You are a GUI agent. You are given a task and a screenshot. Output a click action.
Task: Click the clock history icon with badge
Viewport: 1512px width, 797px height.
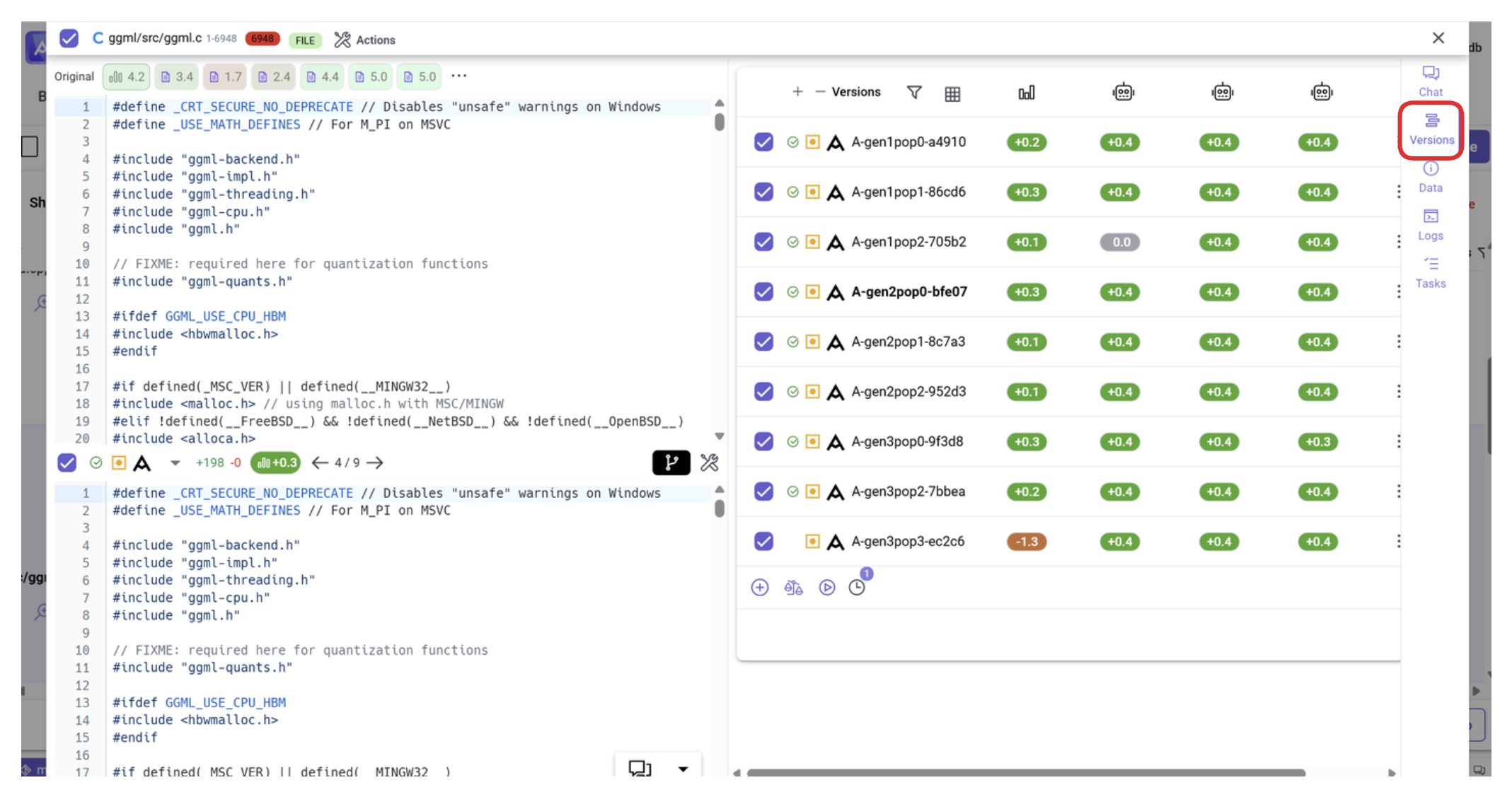pos(857,588)
